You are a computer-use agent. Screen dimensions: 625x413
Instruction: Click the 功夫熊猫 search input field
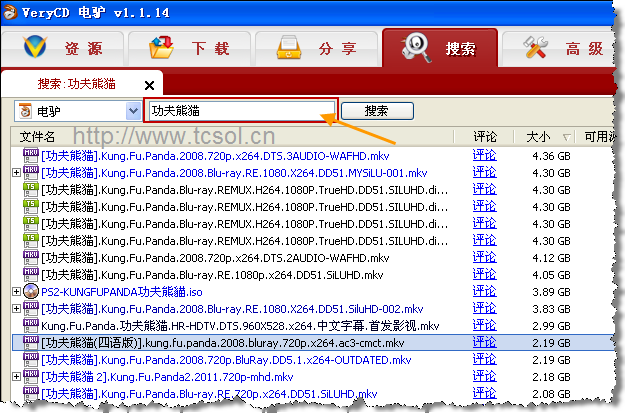pyautogui.click(x=241, y=110)
